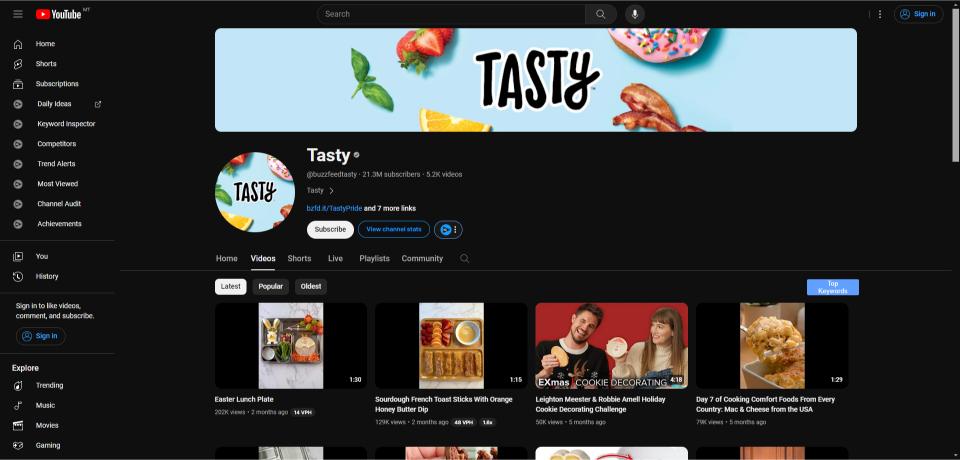Click the Easter Lunch Plate title
Image resolution: width=960 pixels, height=460 pixels.
244,399
